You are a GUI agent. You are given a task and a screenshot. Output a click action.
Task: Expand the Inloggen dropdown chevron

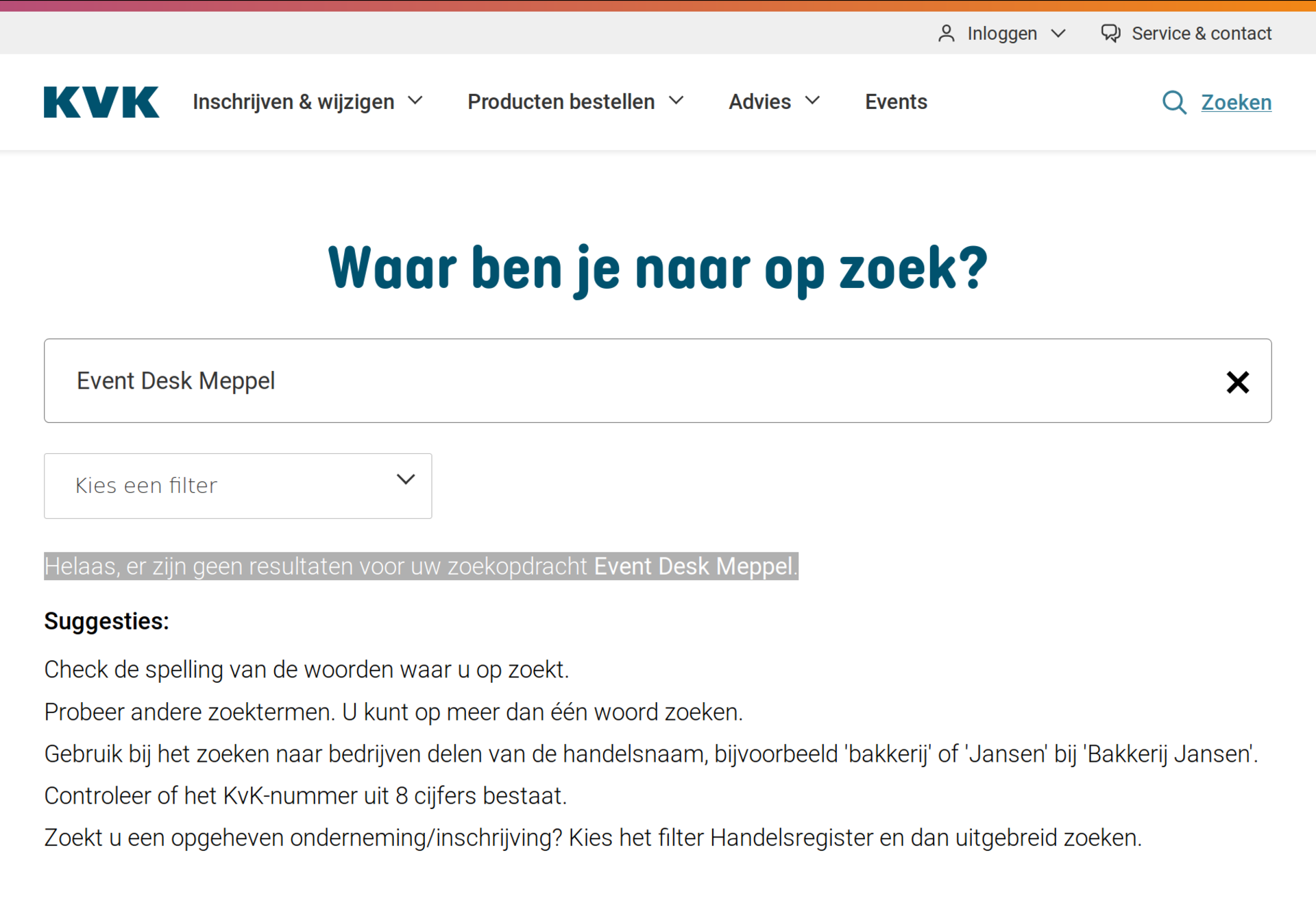tap(1058, 34)
